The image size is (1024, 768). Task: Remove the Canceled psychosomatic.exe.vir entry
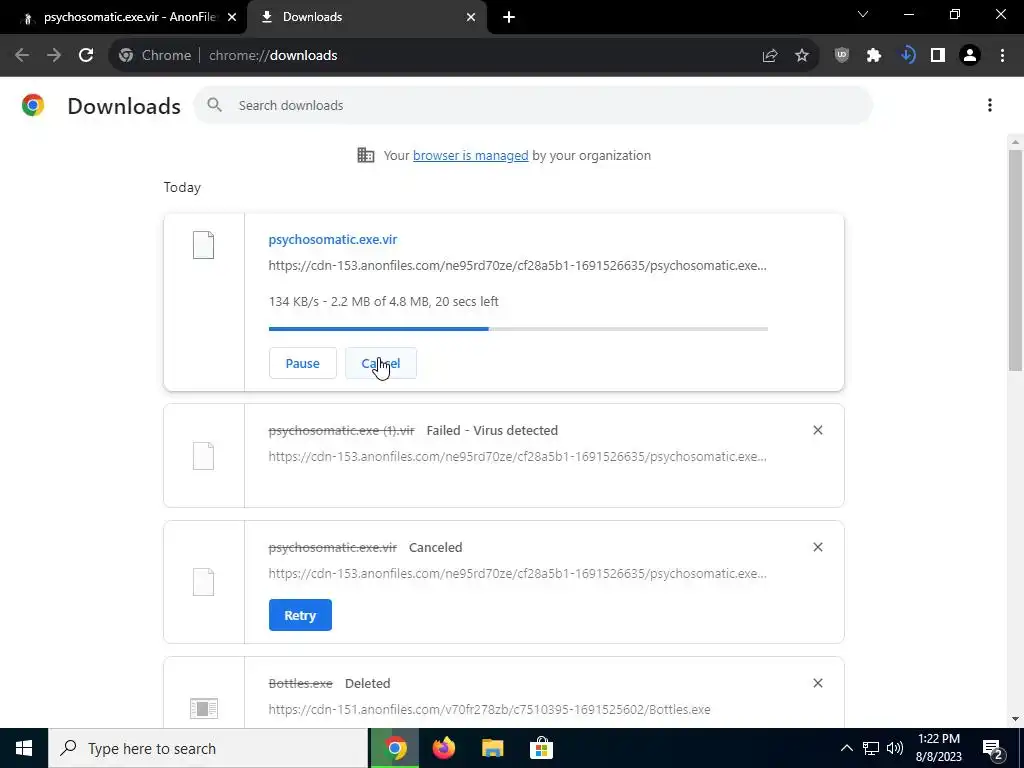click(x=818, y=547)
